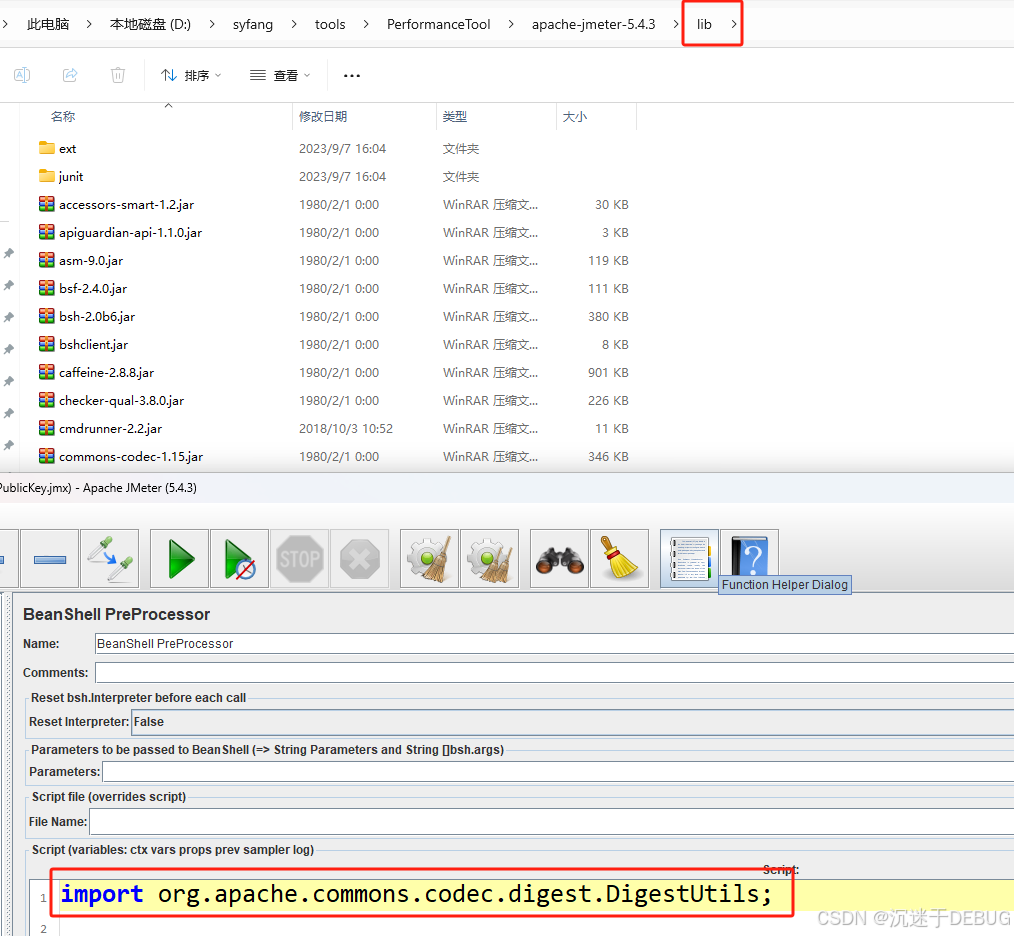Screen dimensions: 1014x936
Task: Open the 排序 sort options dropdown
Action: point(190,74)
